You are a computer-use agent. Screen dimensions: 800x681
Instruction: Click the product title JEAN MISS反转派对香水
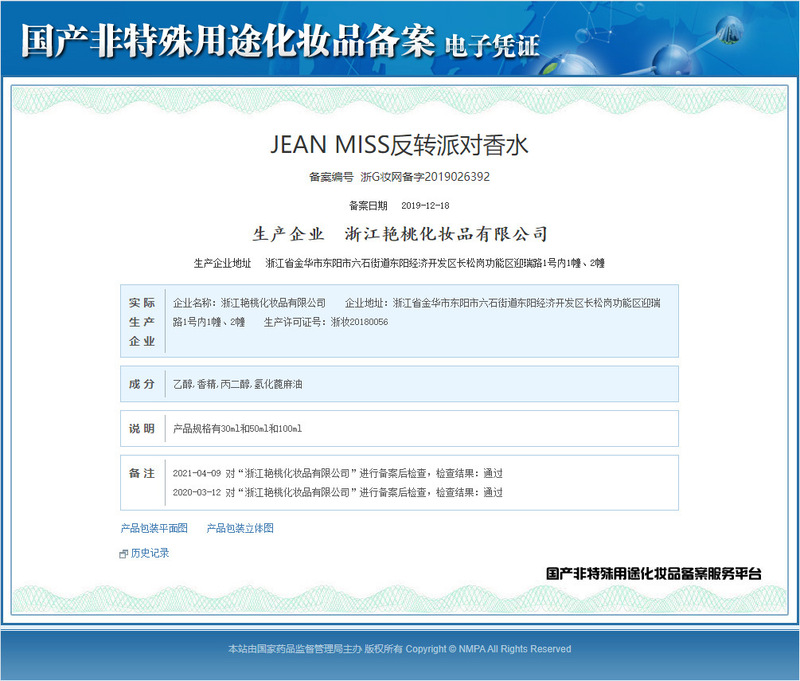399,144
